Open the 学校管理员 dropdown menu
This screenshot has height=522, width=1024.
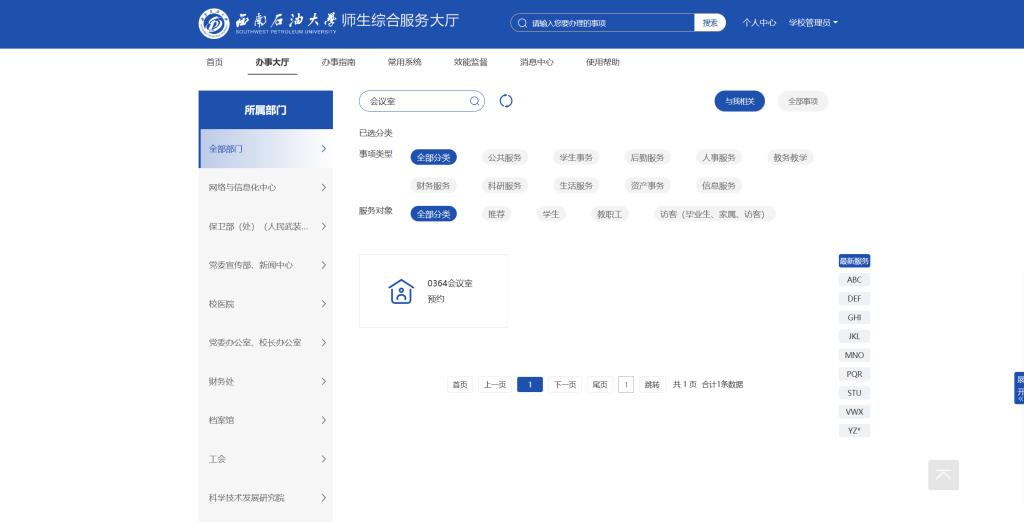[x=813, y=23]
